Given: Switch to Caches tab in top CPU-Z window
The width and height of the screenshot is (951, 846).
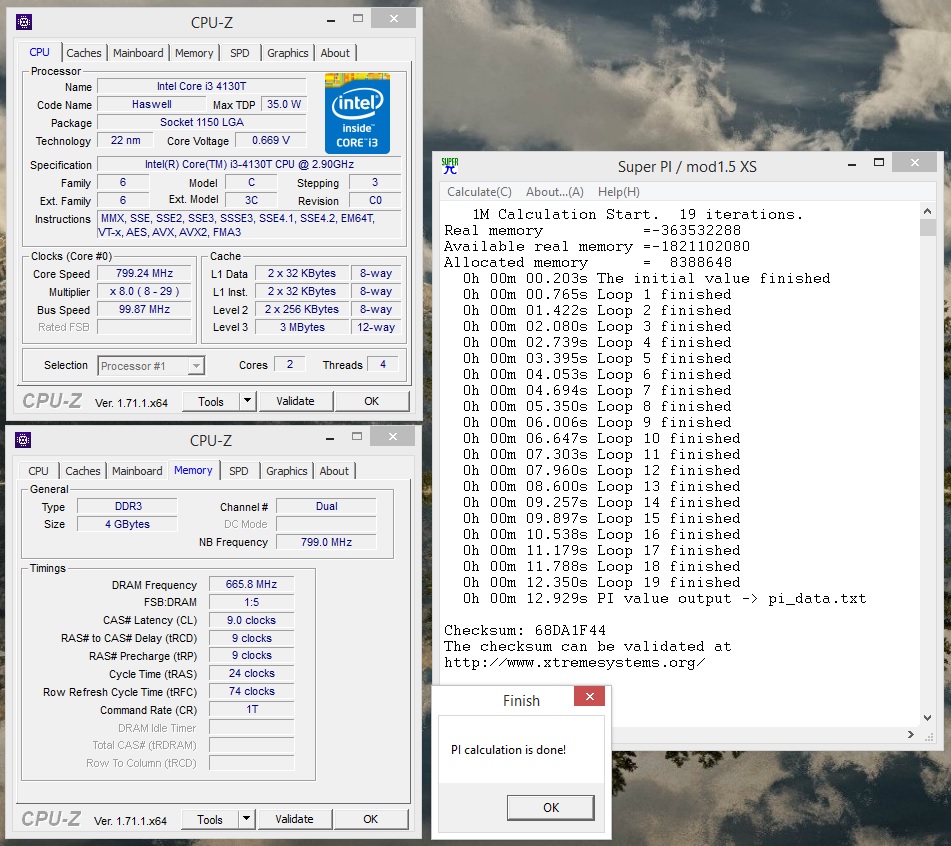Looking at the screenshot, I should pos(84,53).
